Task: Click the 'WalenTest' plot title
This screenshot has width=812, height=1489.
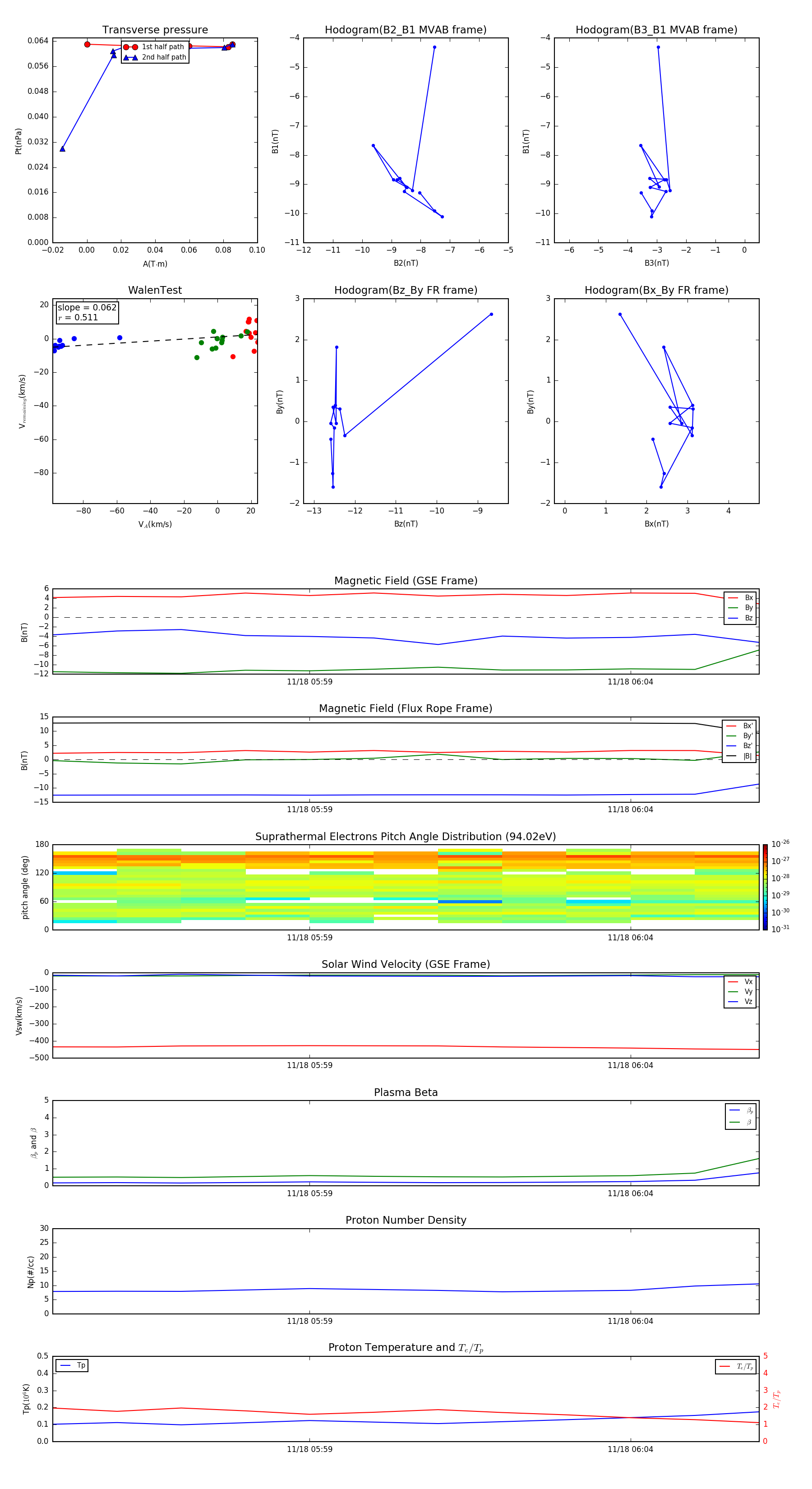Action: 155,290
